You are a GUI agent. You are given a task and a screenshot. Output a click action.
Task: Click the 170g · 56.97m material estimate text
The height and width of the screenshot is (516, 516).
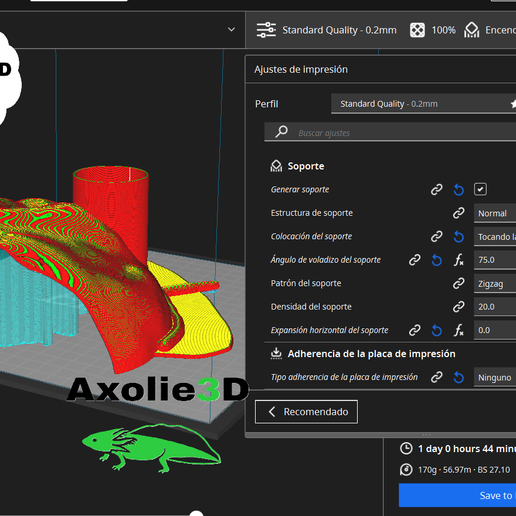point(464,470)
